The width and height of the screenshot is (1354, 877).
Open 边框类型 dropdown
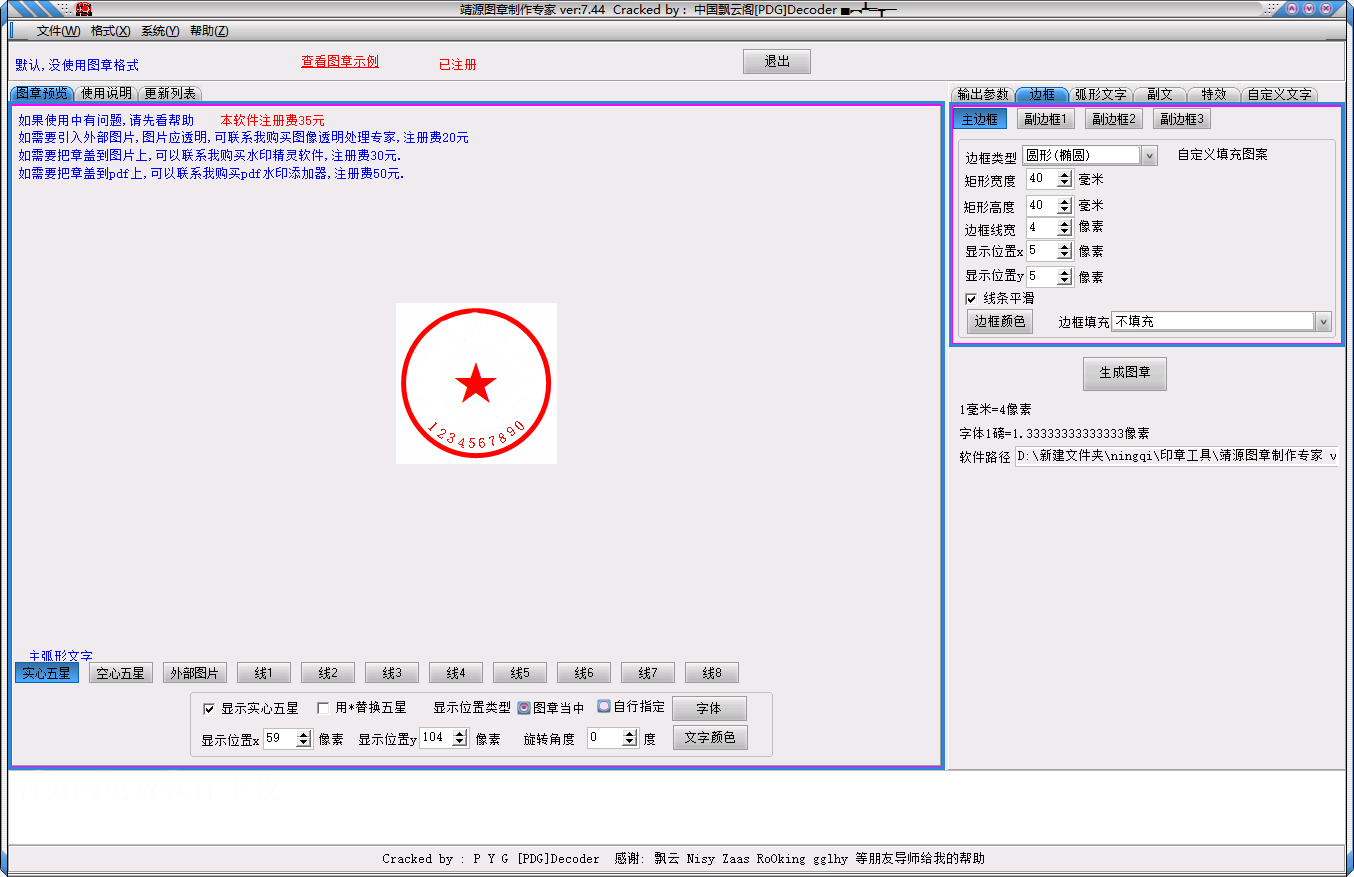click(1149, 155)
